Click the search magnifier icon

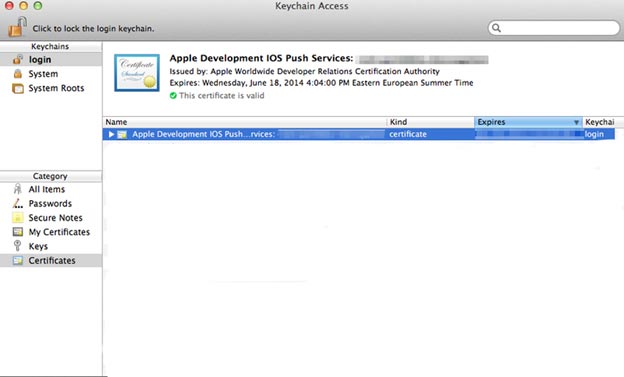[x=496, y=28]
